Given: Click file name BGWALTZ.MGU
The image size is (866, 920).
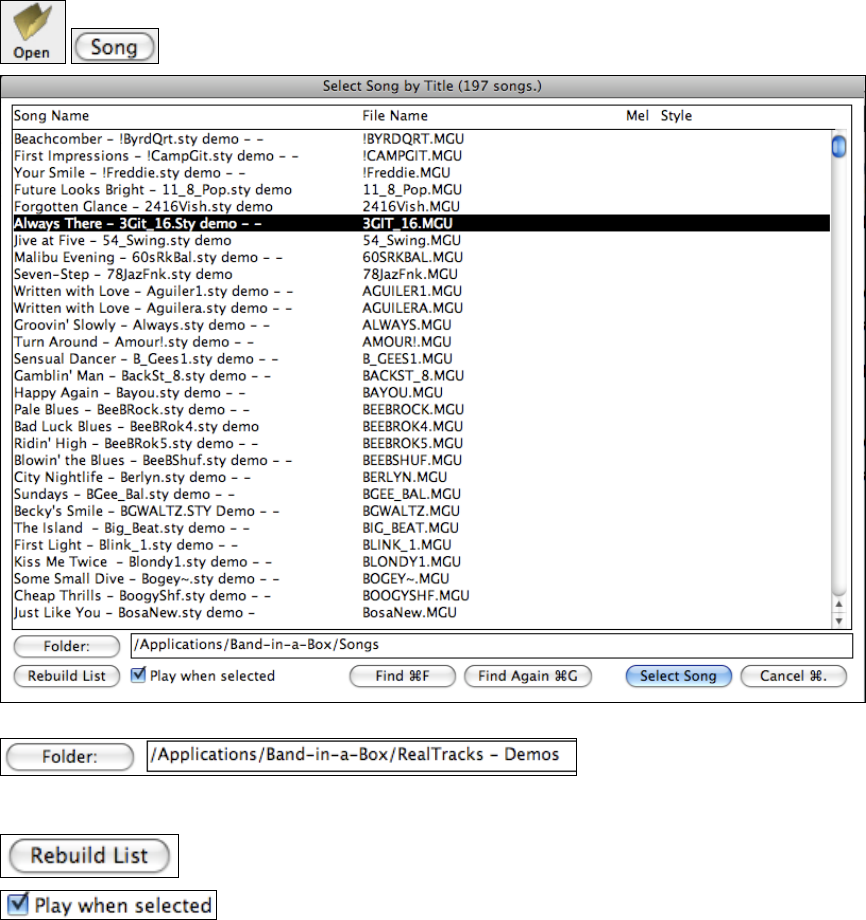Looking at the screenshot, I should pyautogui.click(x=411, y=511).
